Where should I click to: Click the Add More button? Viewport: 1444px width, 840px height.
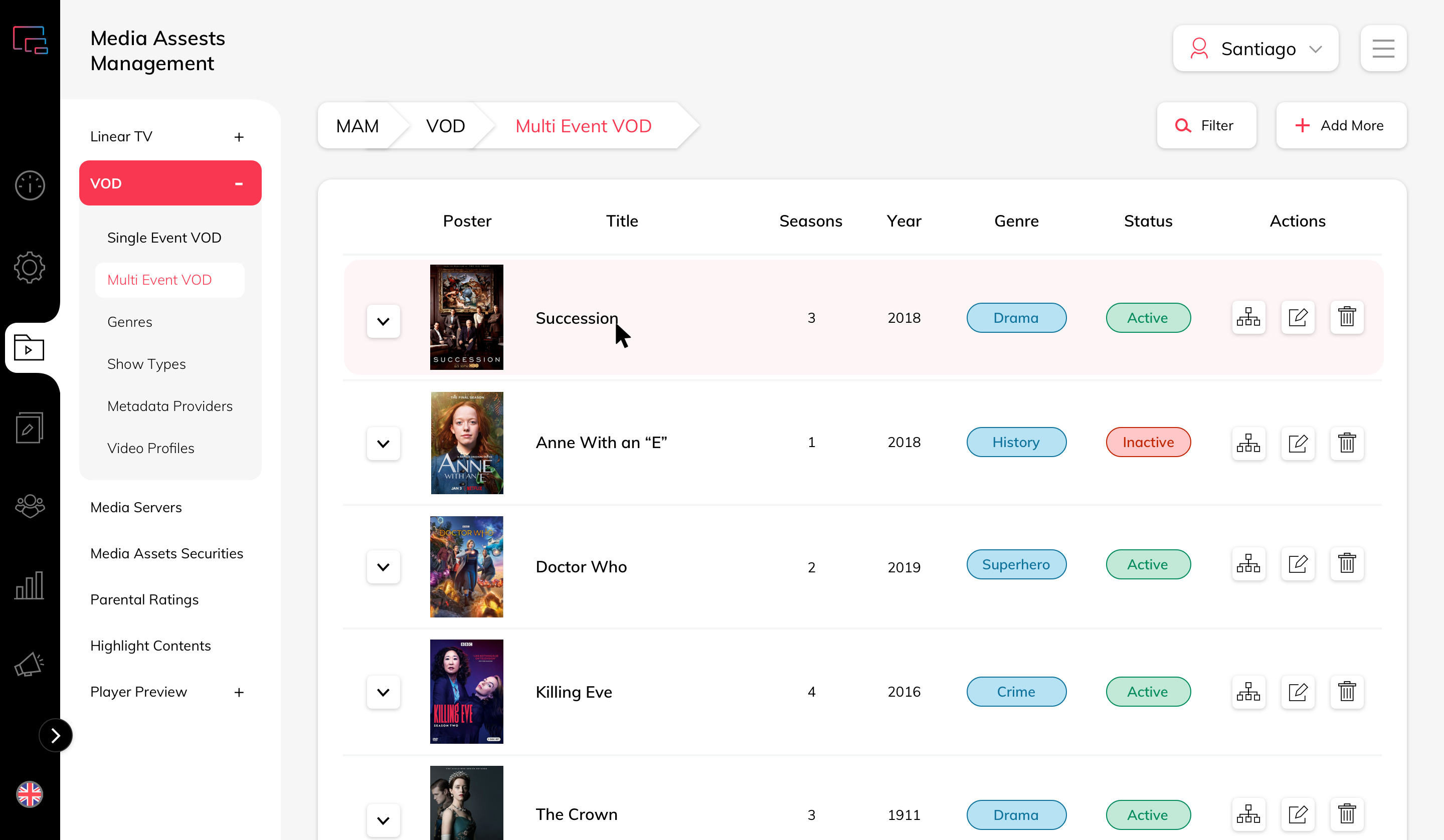click(1340, 125)
